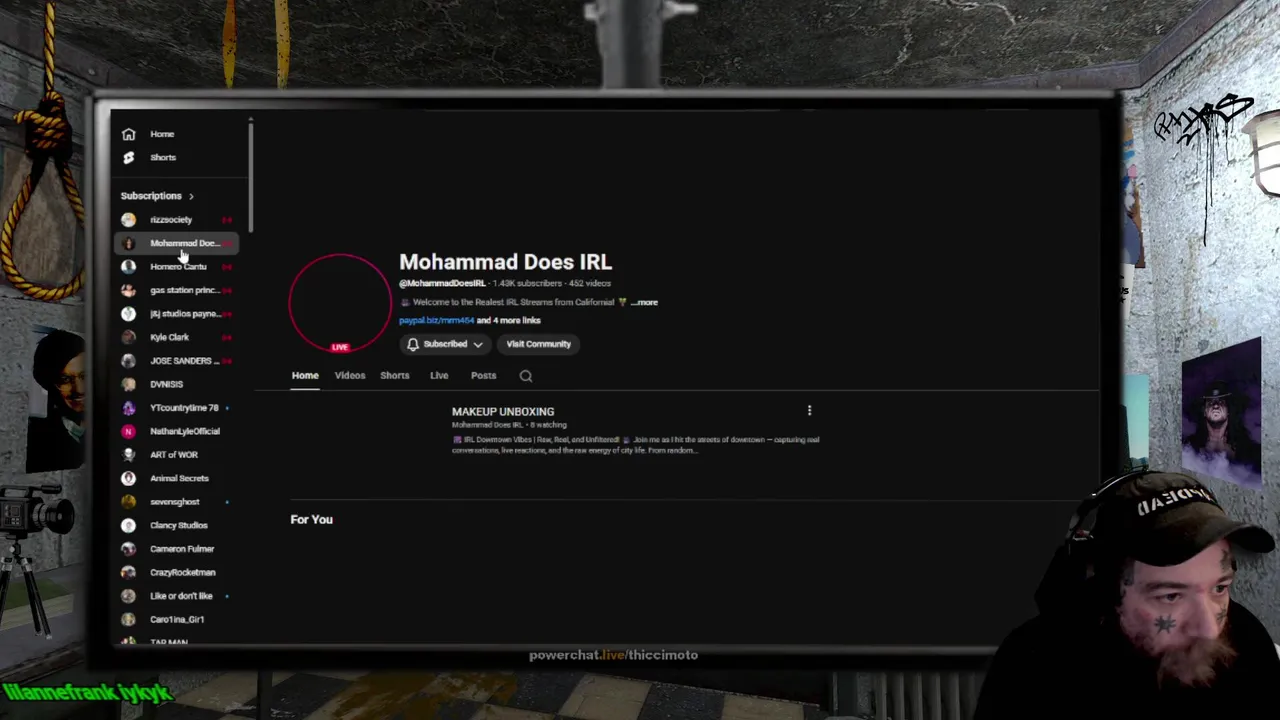The width and height of the screenshot is (1280, 720).
Task: Open the Home icon in the sidebar
Action: [128, 134]
